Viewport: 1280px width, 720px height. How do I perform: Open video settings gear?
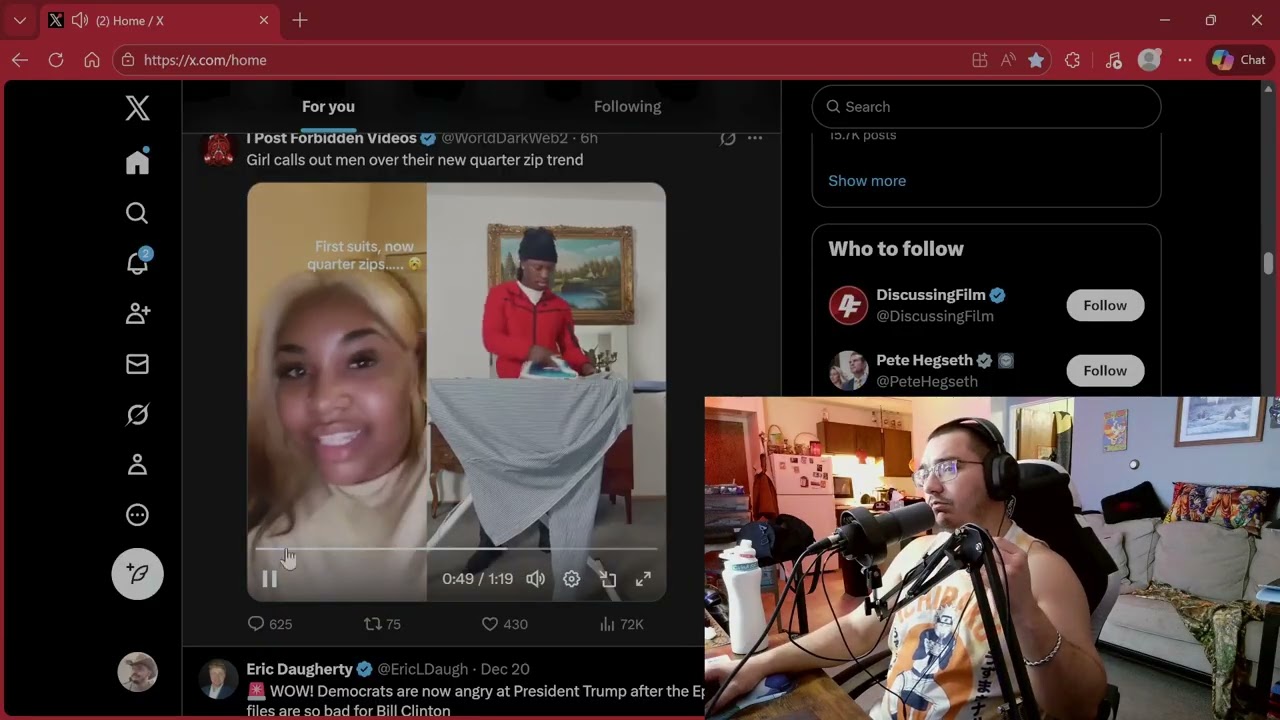point(572,579)
